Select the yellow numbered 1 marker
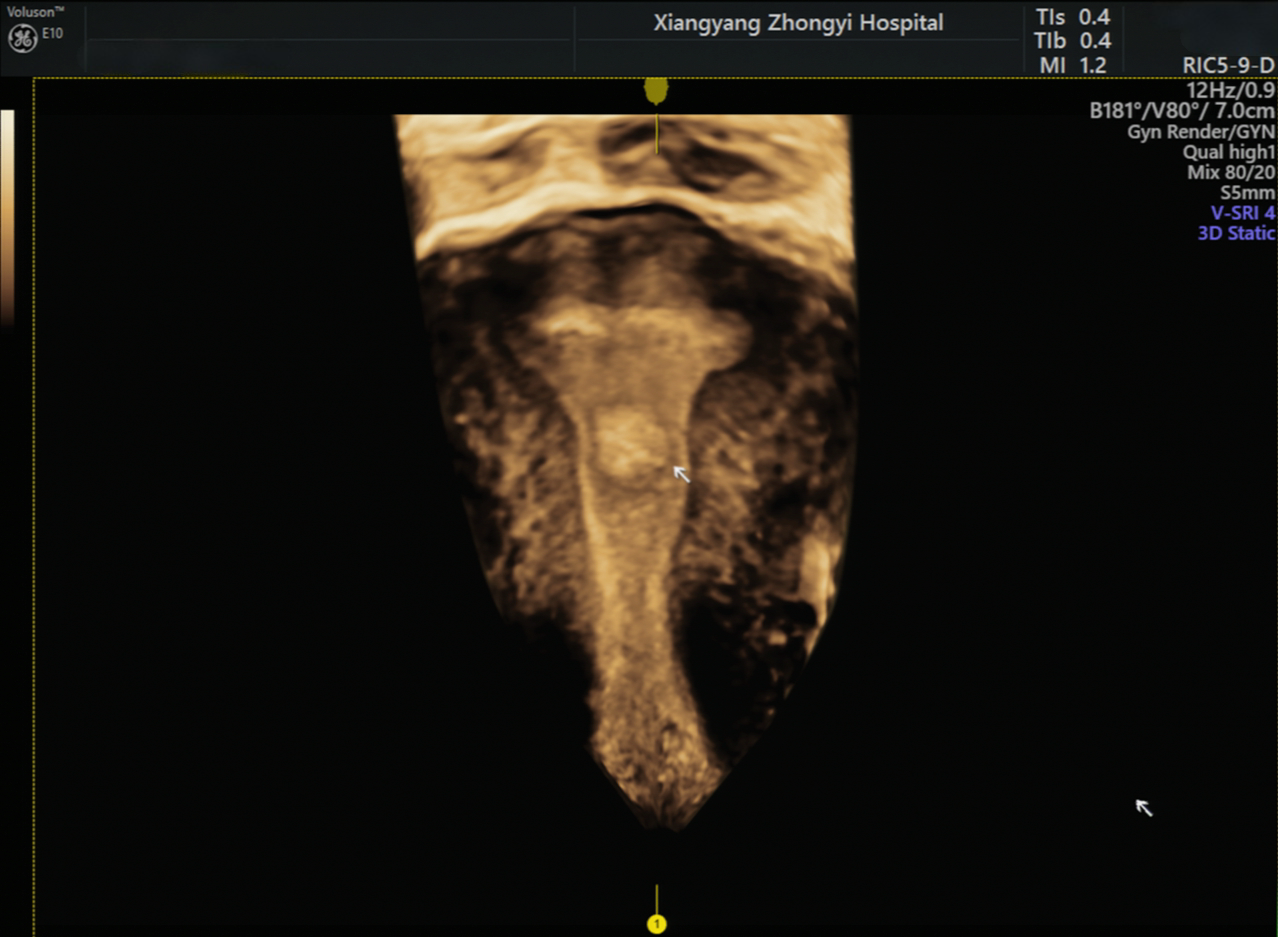Image resolution: width=1278 pixels, height=937 pixels. coord(657,924)
